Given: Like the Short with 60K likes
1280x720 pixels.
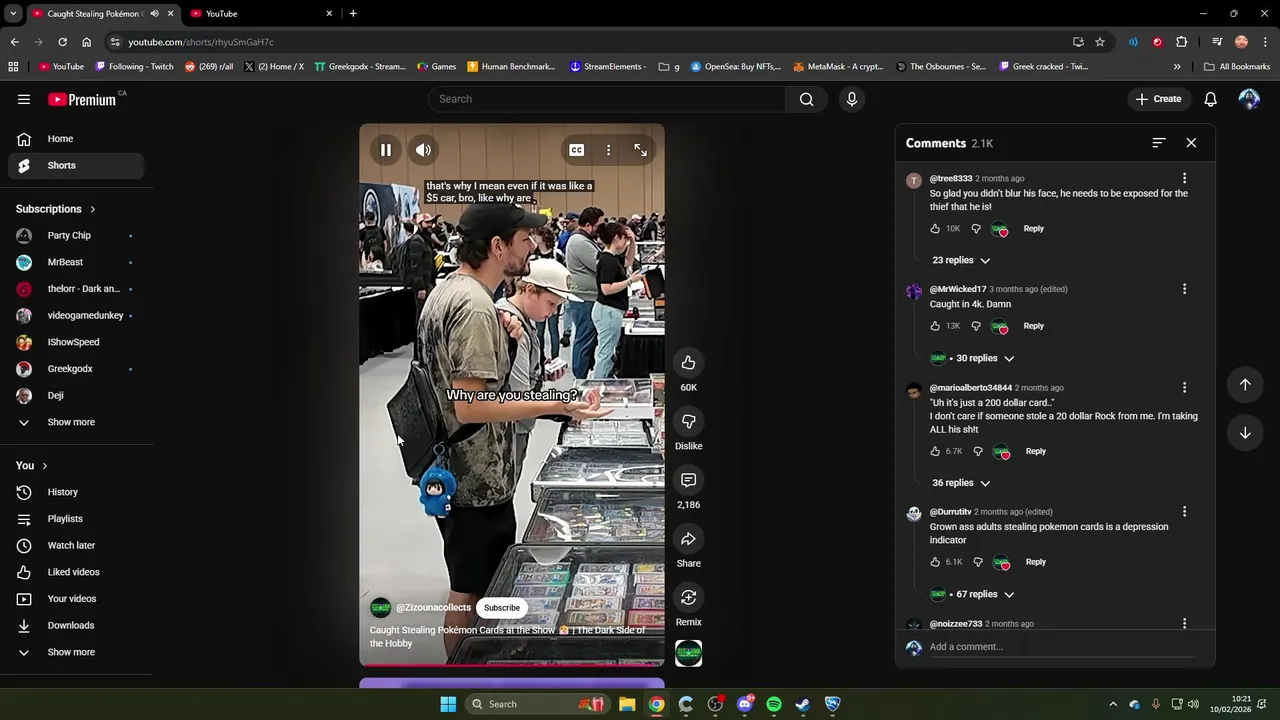Looking at the screenshot, I should click(x=688, y=362).
